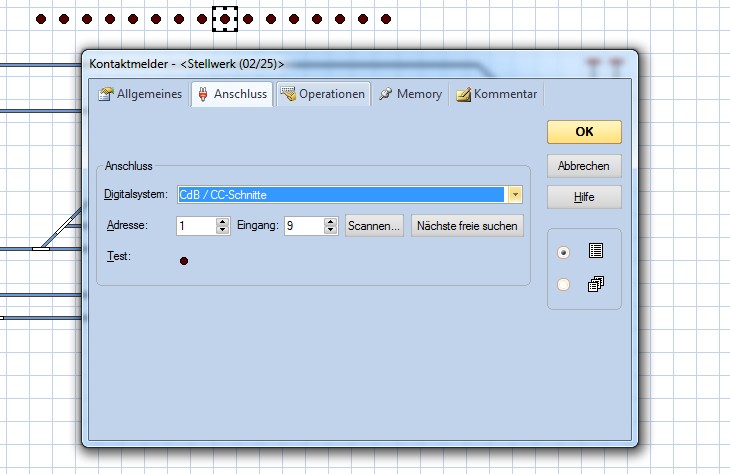Click Nächste freie suchen button

point(467,226)
